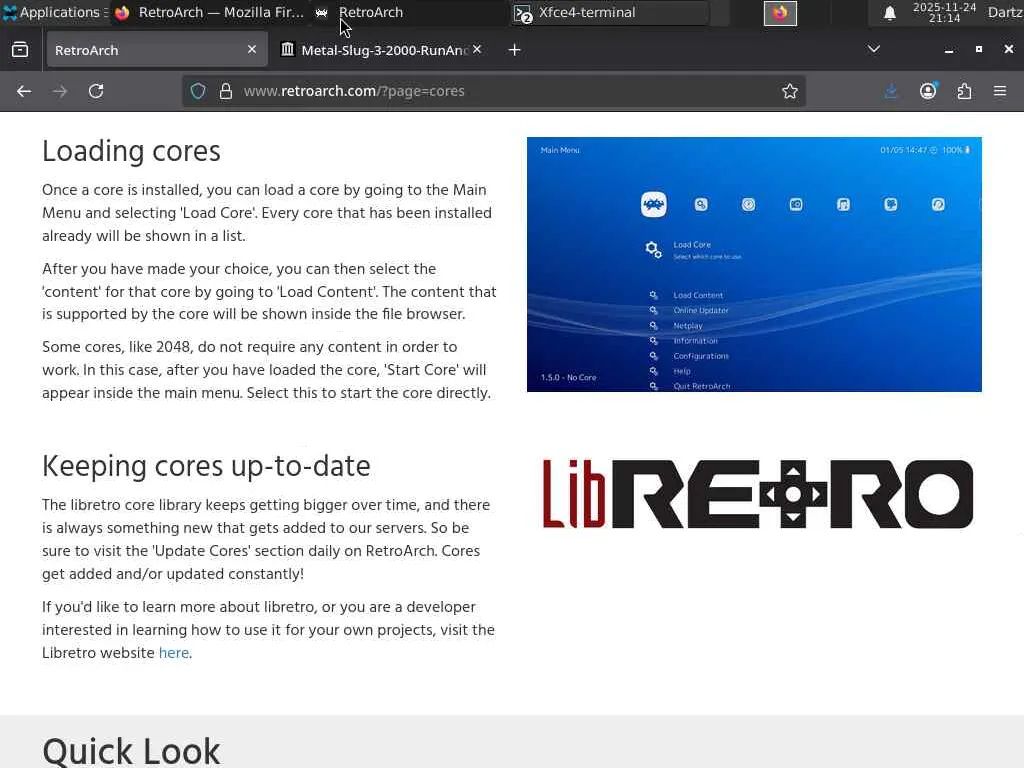Click the Load Core gear icon in screenshot
Image resolution: width=1024 pixels, height=768 pixels.
click(x=653, y=249)
